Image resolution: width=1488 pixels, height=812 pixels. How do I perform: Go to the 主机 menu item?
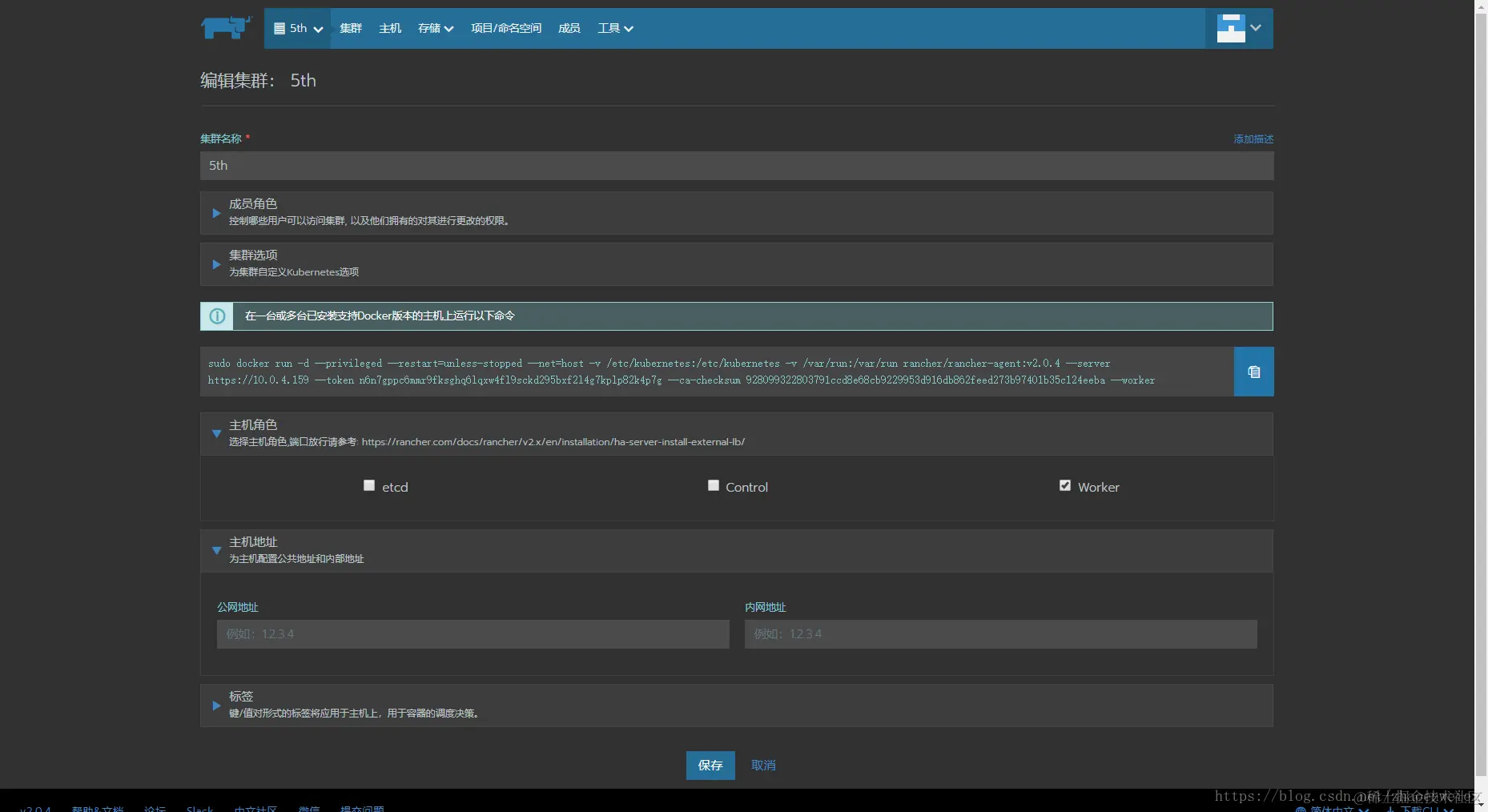click(390, 28)
